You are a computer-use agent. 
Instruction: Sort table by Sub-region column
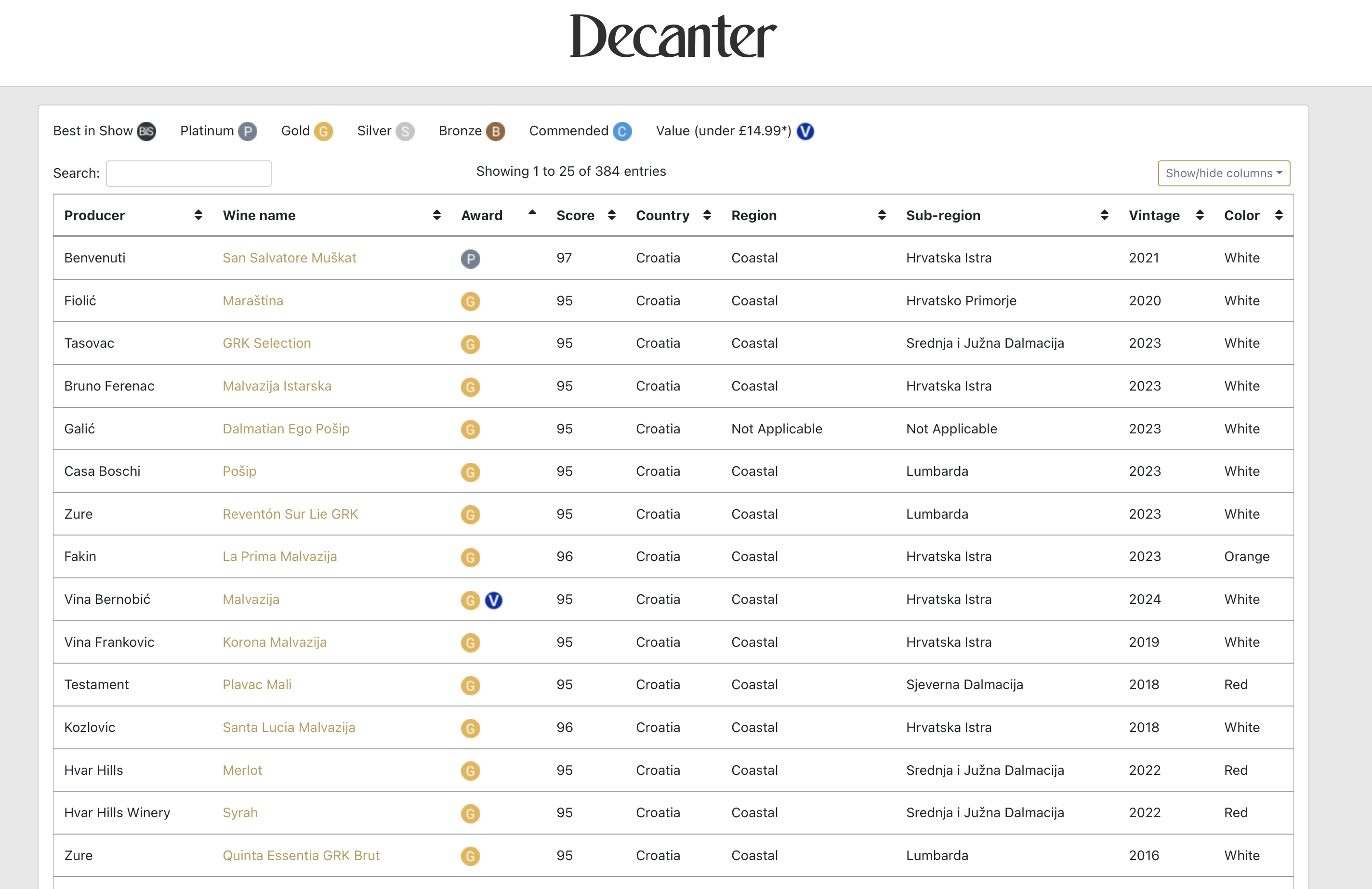coord(1006,215)
